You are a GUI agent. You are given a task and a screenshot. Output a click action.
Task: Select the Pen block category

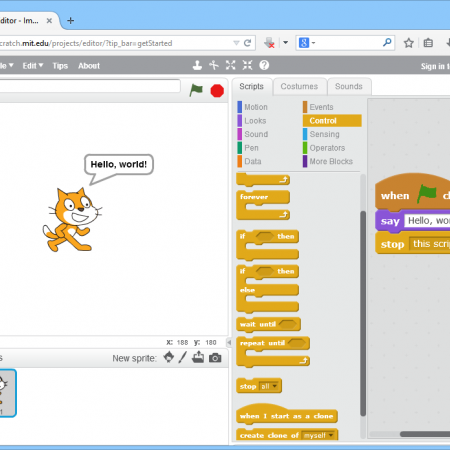251,148
